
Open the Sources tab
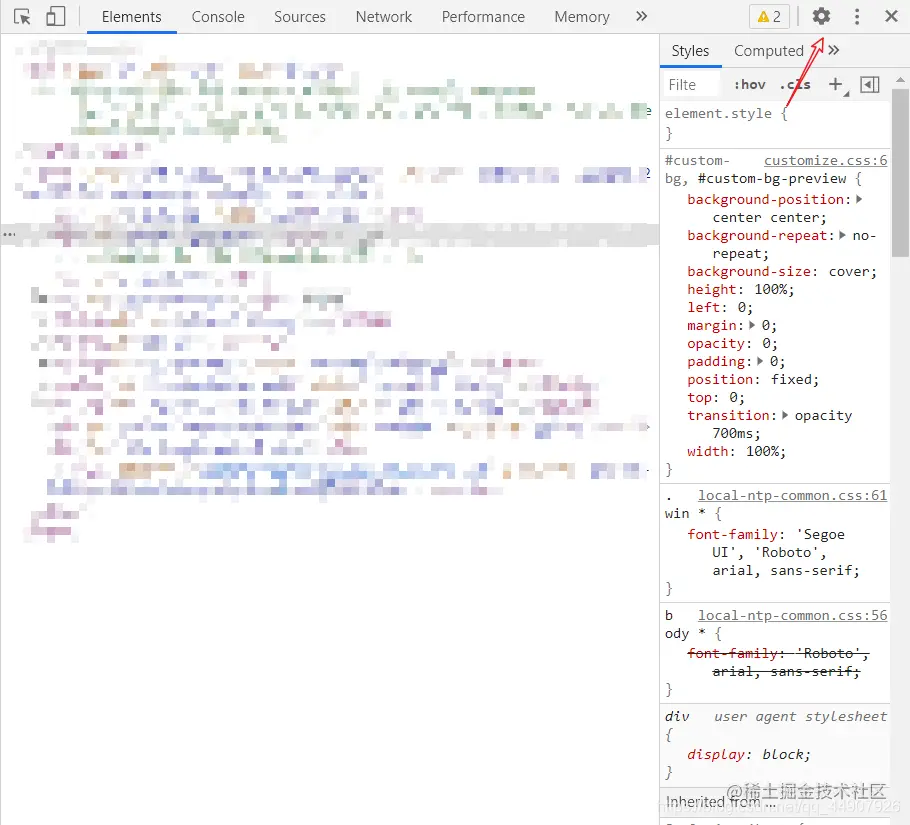click(300, 17)
